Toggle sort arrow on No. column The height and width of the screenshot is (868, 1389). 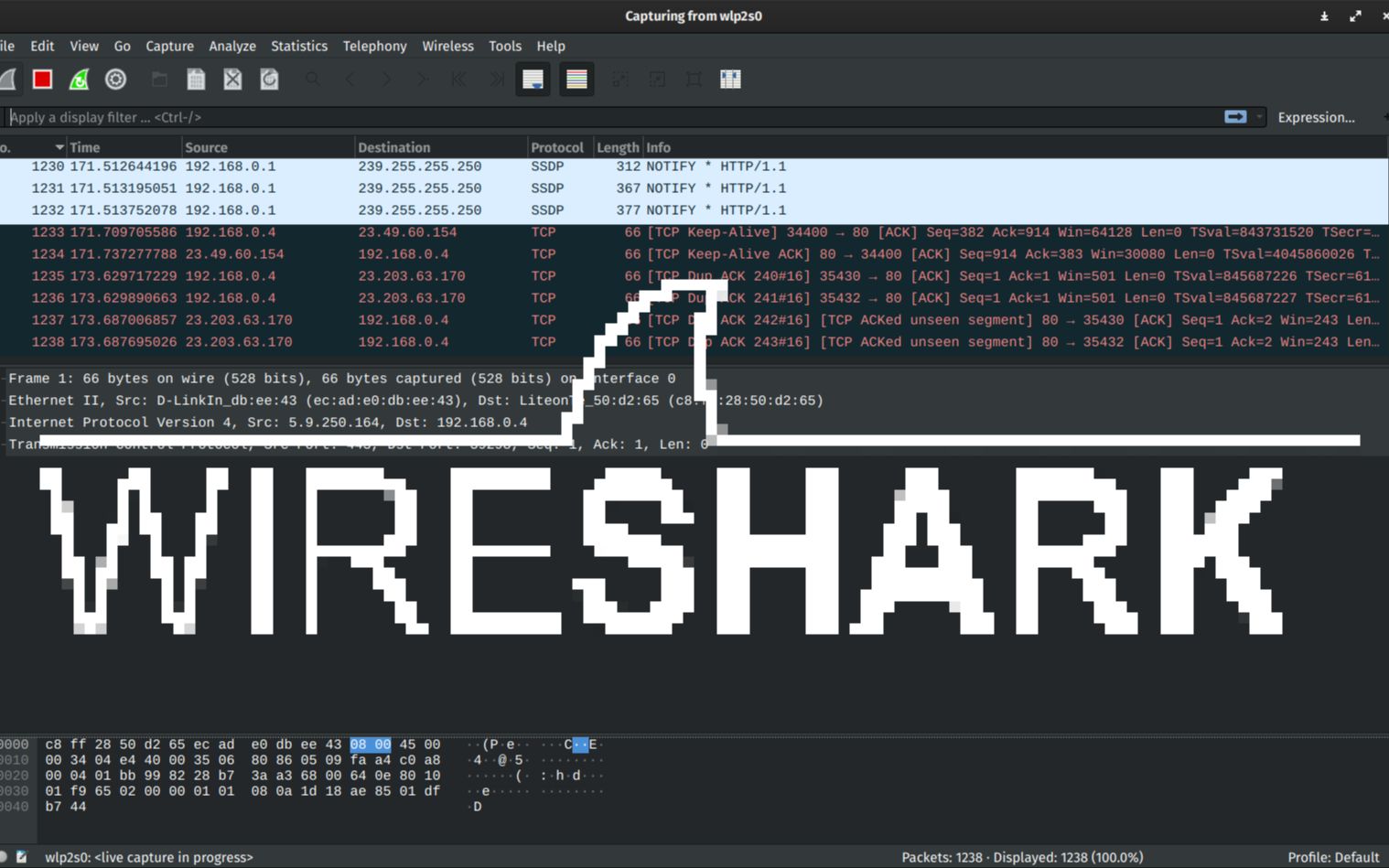[x=59, y=147]
